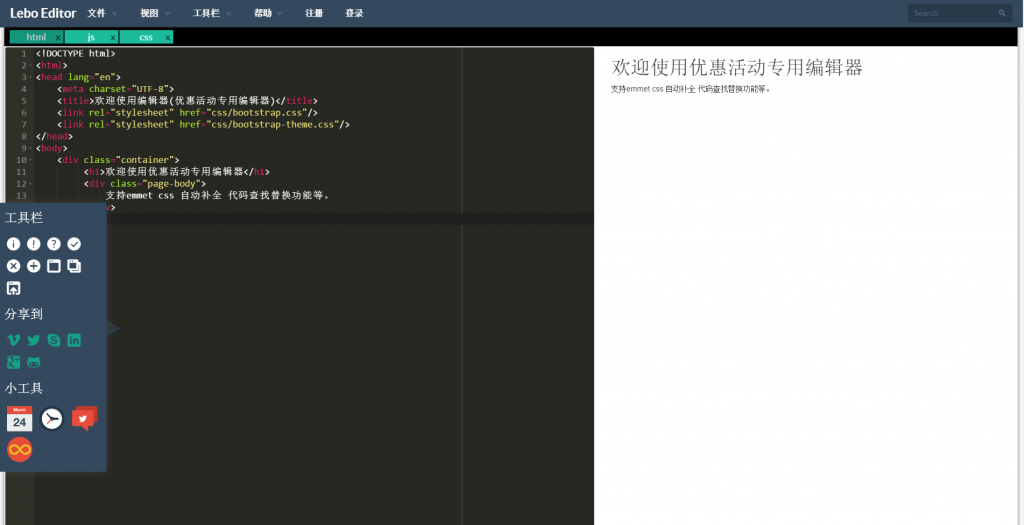
Task: Click the GitHub share icon
Action: pyautogui.click(x=34, y=362)
